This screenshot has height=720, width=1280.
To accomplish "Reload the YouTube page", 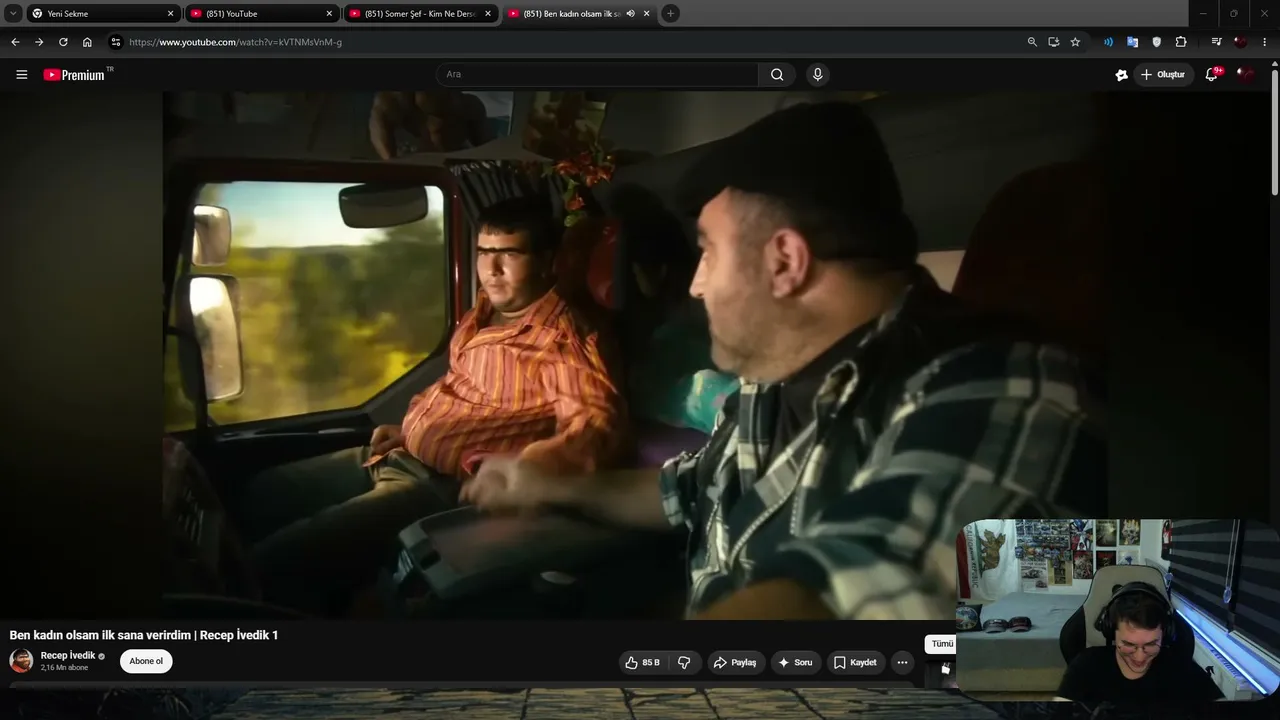I will (63, 42).
